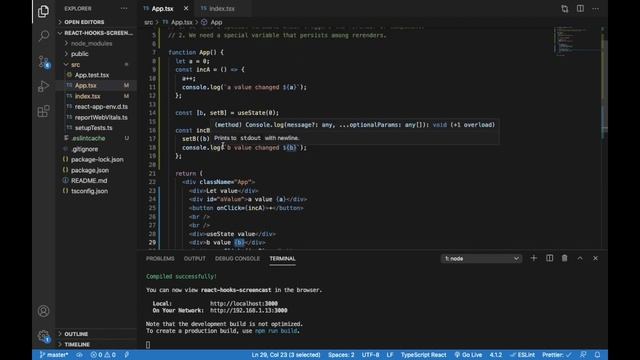Open the On Your Network URL in terminal
Image resolution: width=640 pixels, height=360 pixels.
(x=249, y=311)
